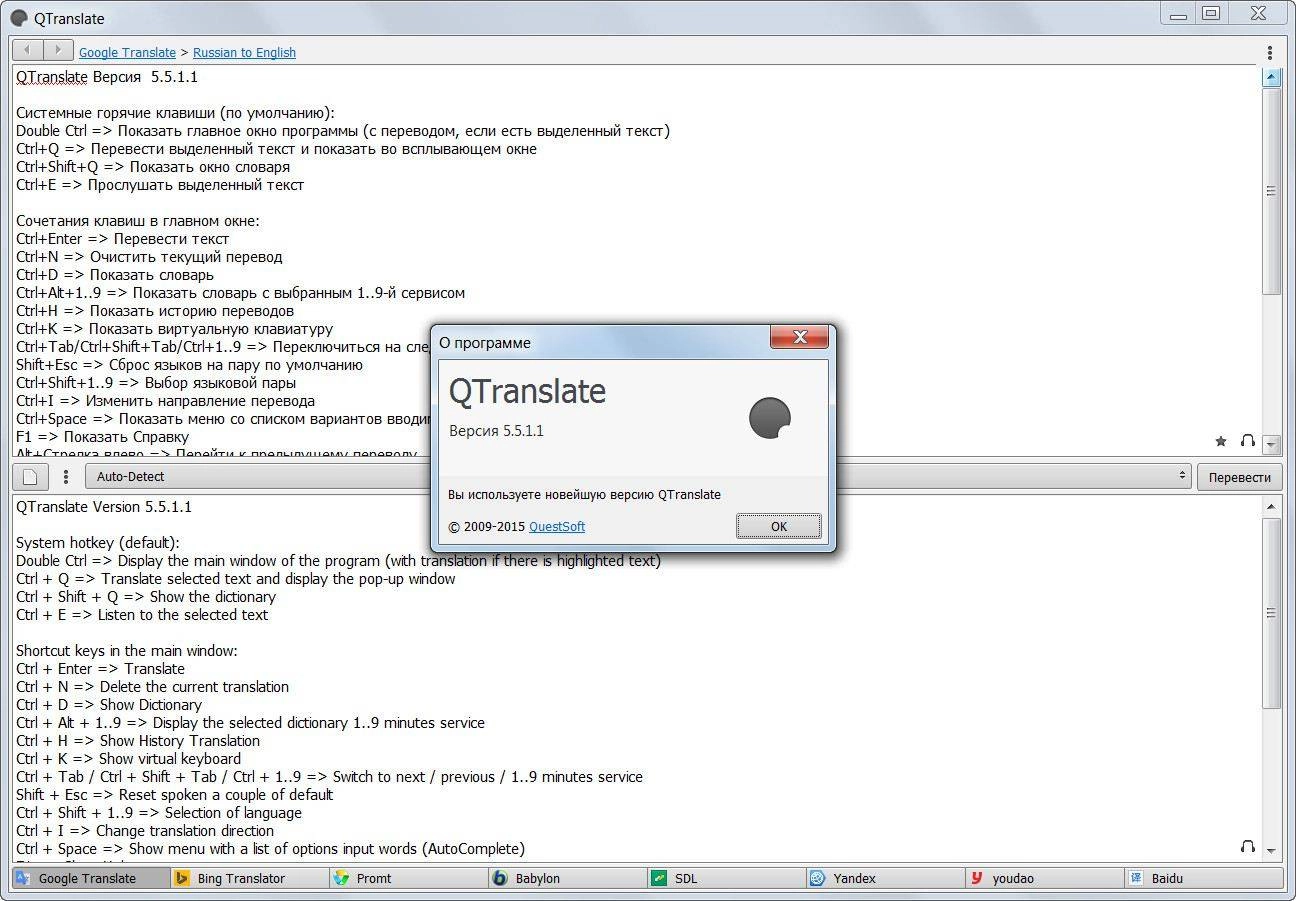Switch to the Promt service tab
This screenshot has height=901, width=1296.
[409, 878]
